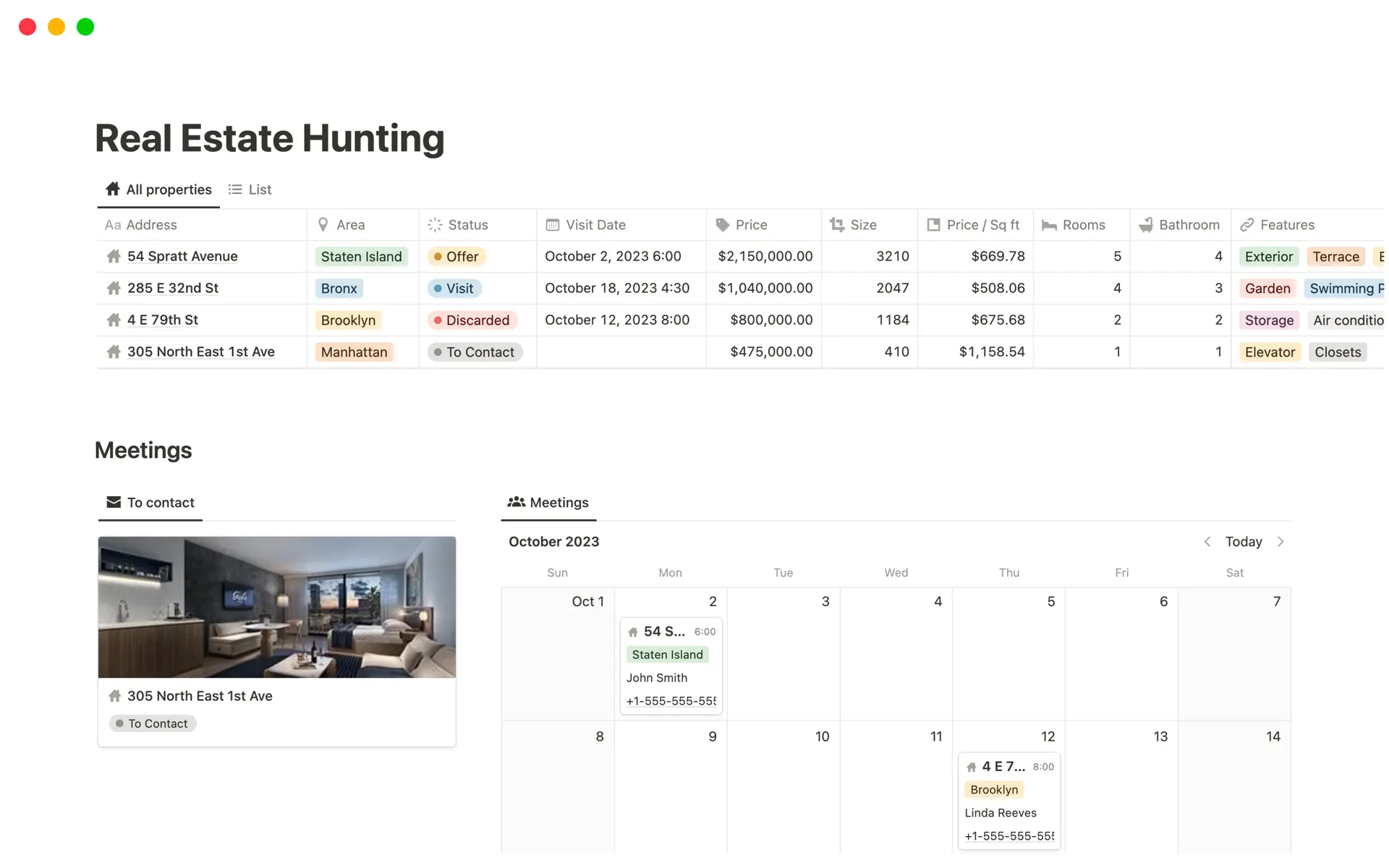Click the bed icon in the Rooms header

pos(1048,225)
